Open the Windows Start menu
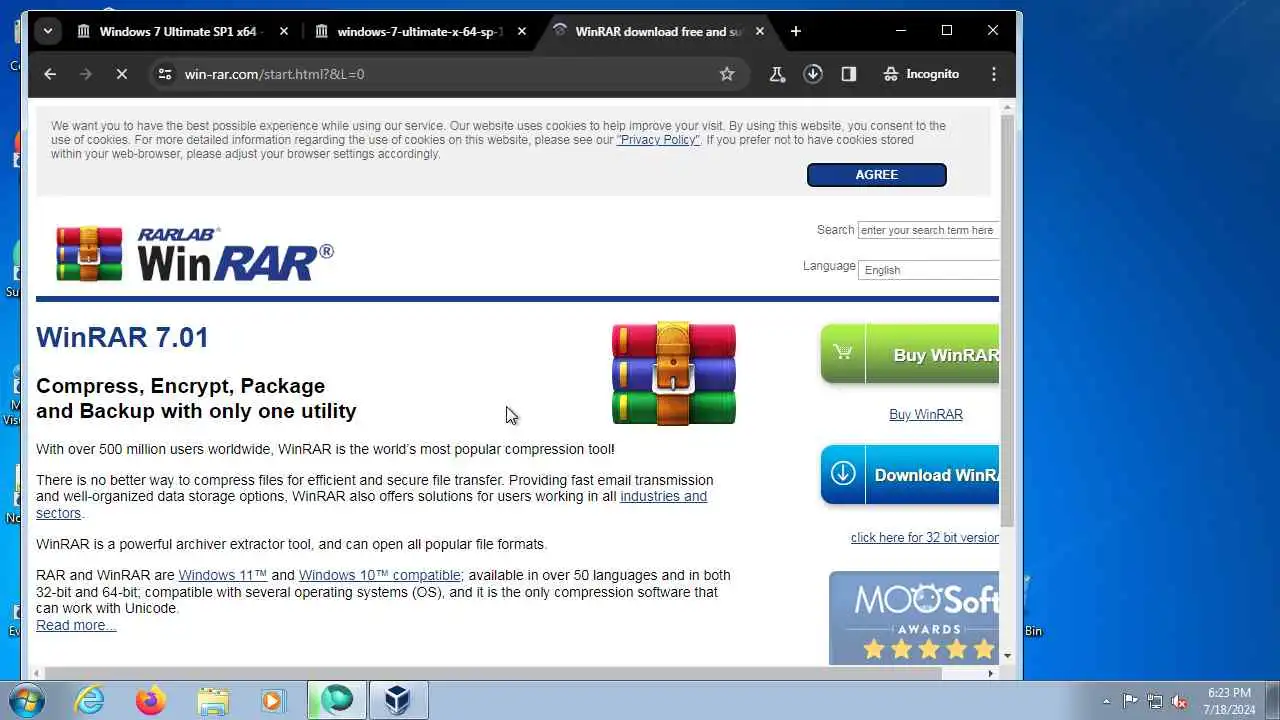The height and width of the screenshot is (720, 1280). [x=28, y=700]
